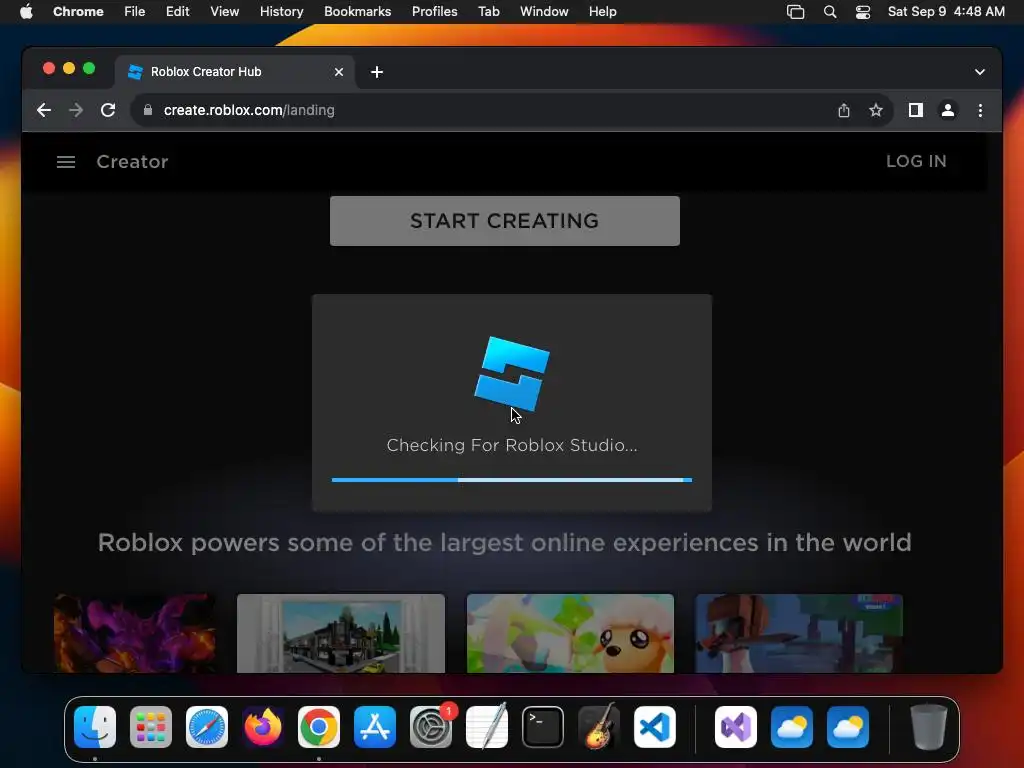Open App Store from the dock
This screenshot has width=1024, height=768.
[x=375, y=727]
